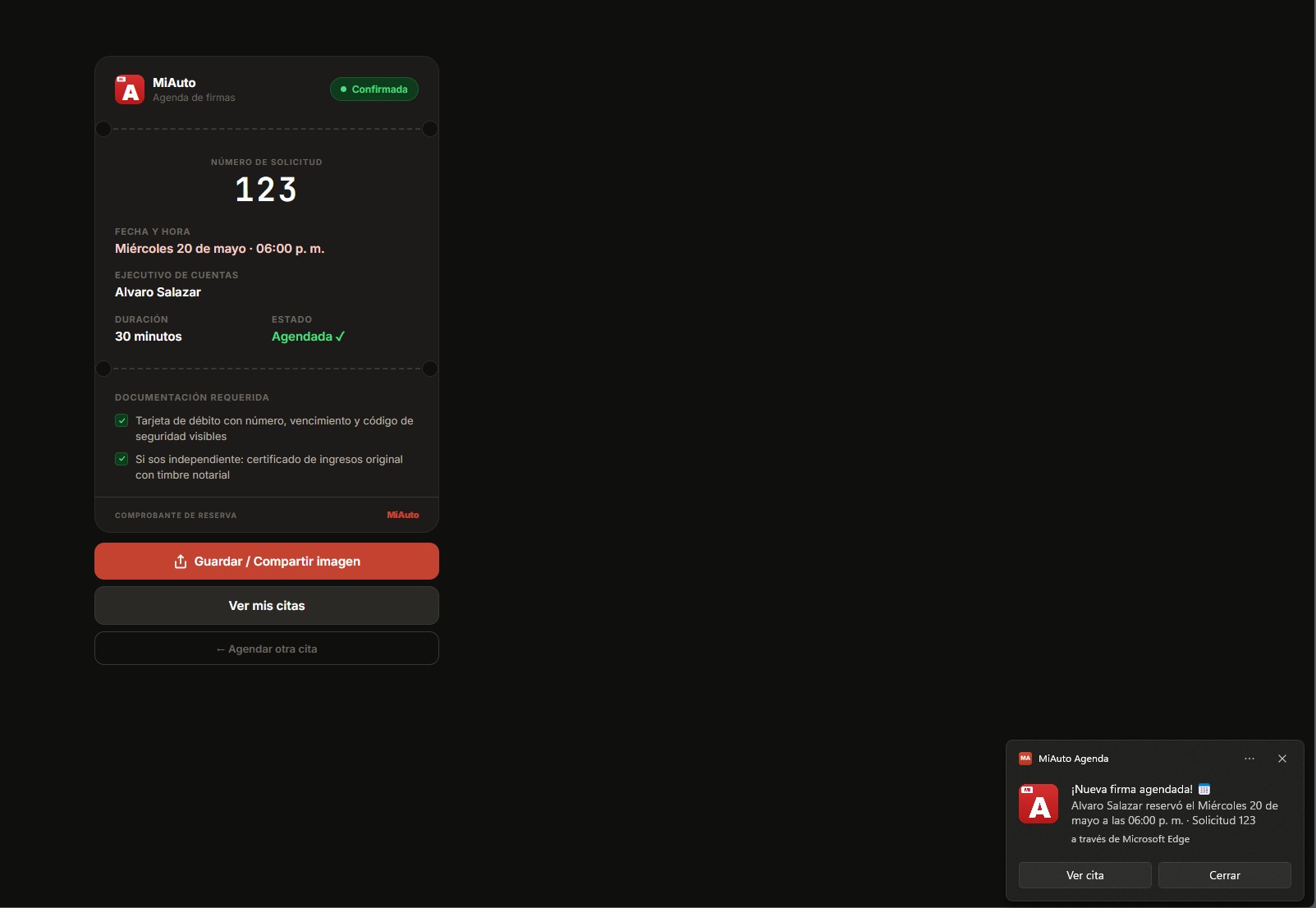Screen dimensions: 1316x908
Task: Click the Ver cita button in the notification
Action: tap(1085, 875)
